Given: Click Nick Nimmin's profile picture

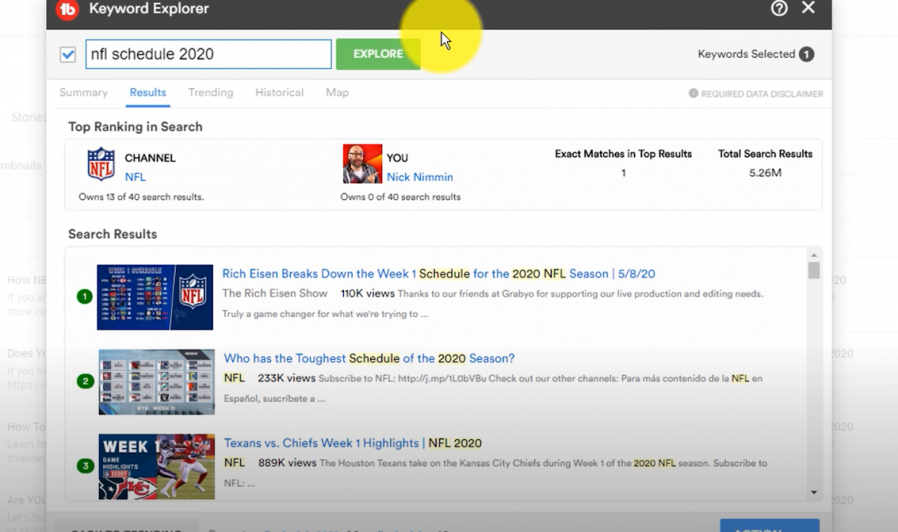Looking at the screenshot, I should tap(363, 164).
